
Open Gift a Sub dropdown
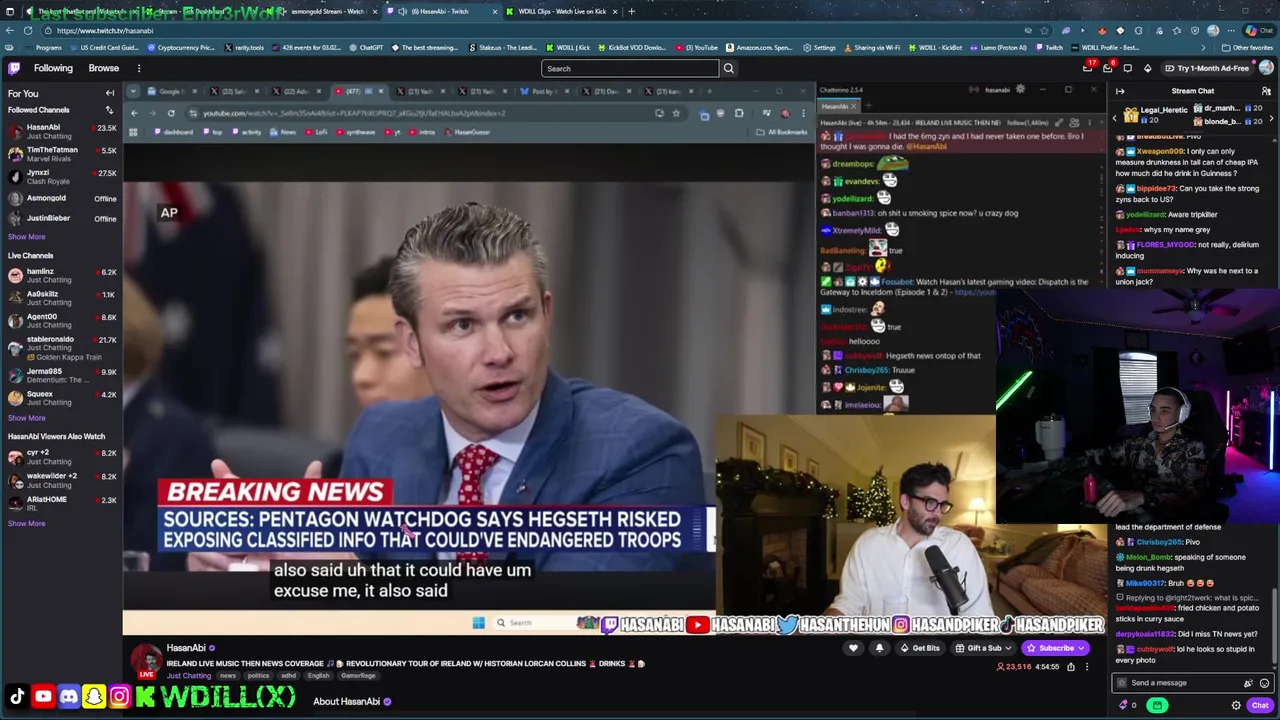pos(984,648)
